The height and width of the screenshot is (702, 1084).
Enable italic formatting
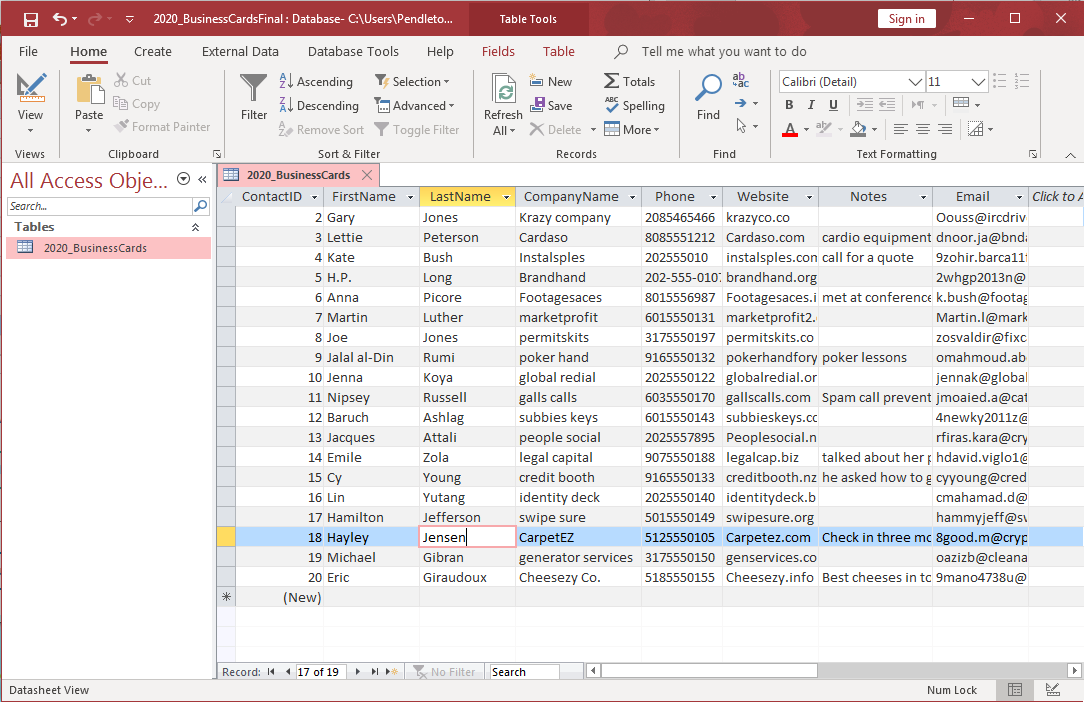coord(811,104)
